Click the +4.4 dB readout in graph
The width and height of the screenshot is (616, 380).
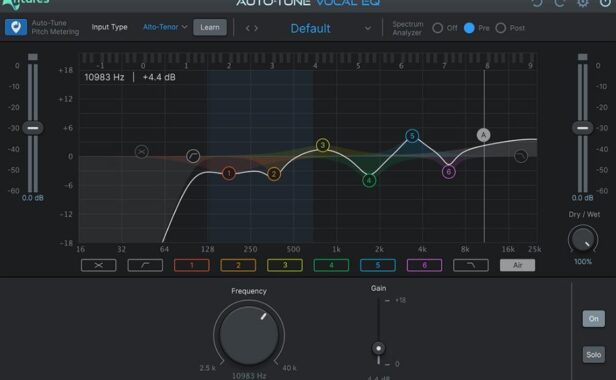tap(159, 77)
